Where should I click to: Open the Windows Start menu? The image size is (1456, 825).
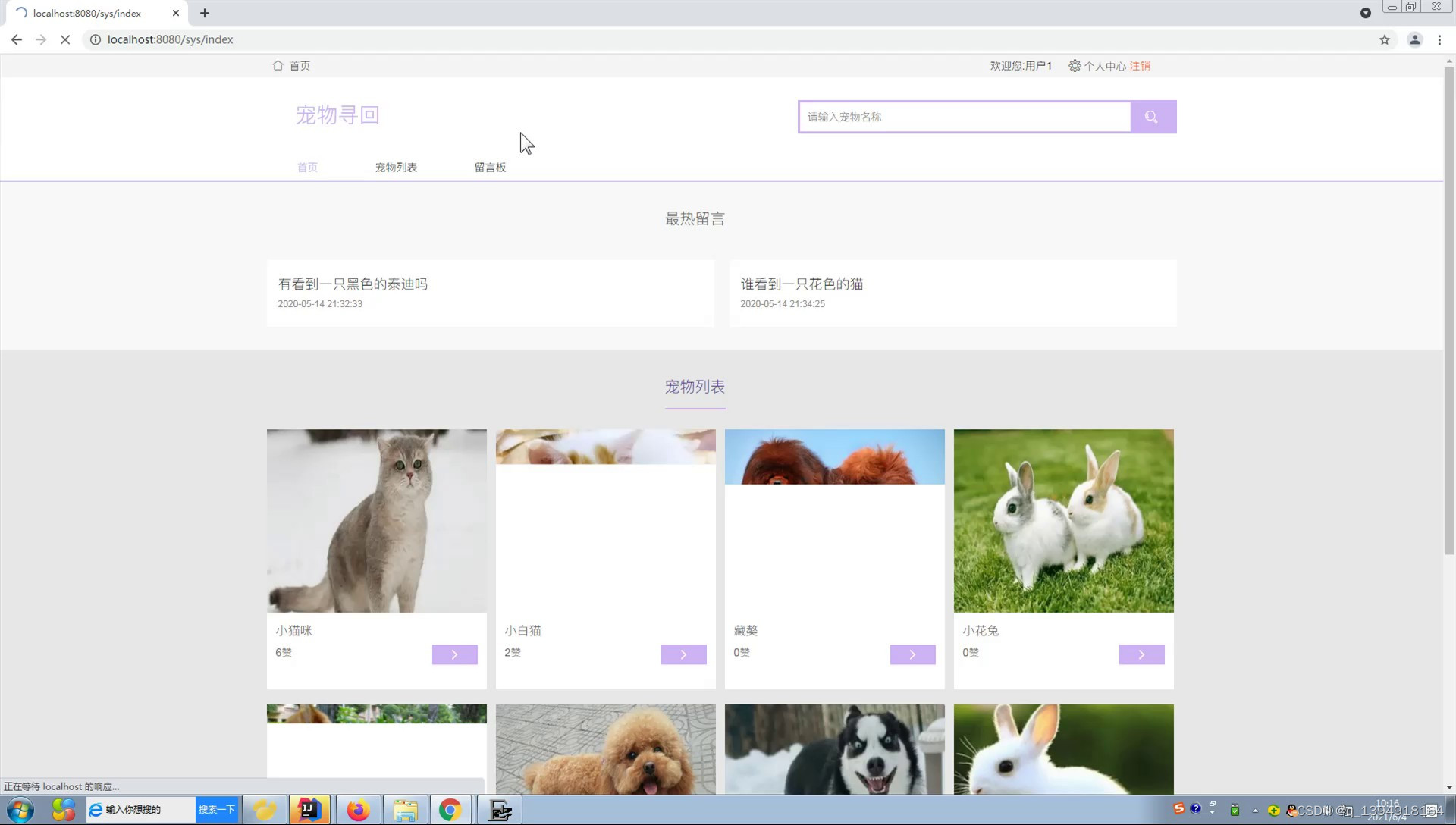tap(20, 810)
